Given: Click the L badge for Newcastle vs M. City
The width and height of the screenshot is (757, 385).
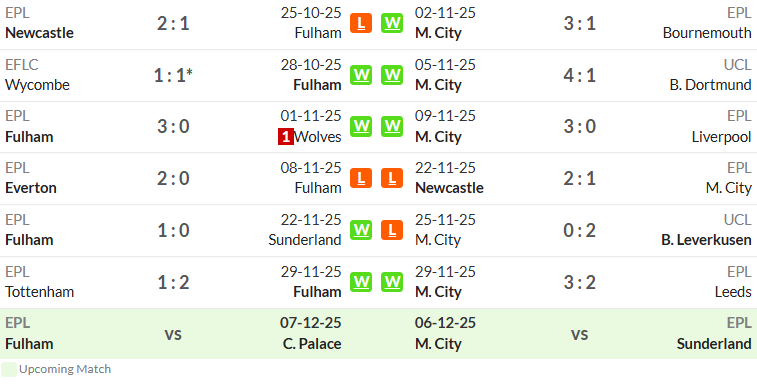Looking at the screenshot, I should (392, 178).
